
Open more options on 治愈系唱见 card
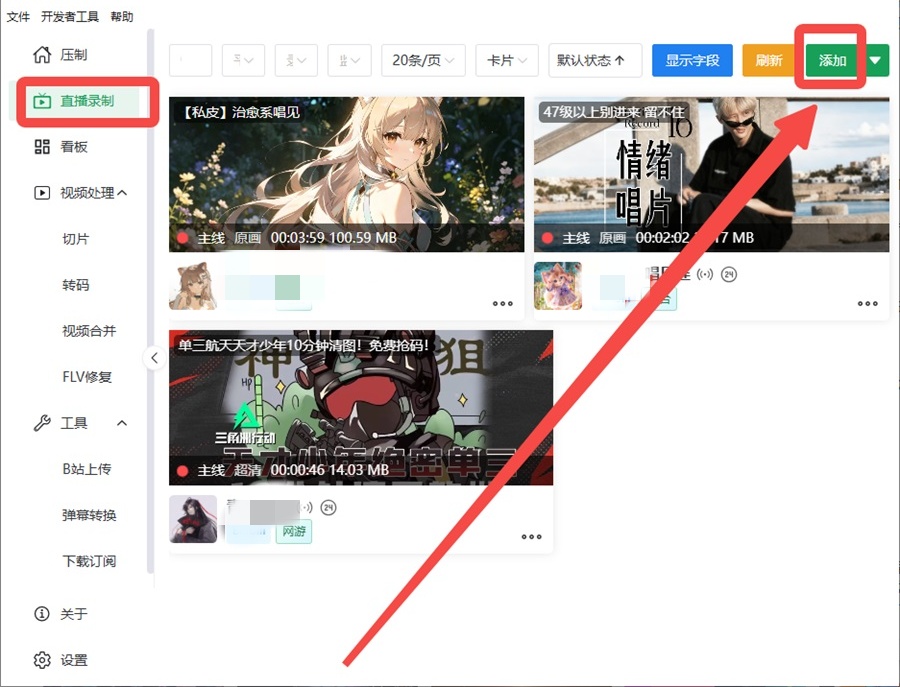tap(503, 304)
